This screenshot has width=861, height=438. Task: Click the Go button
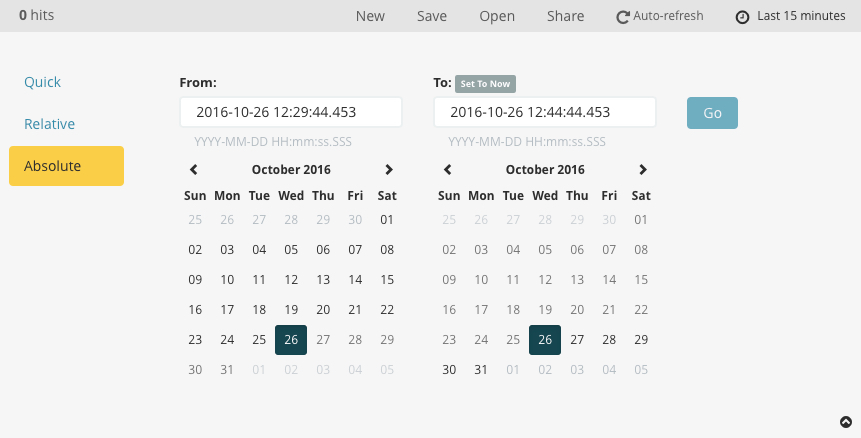point(712,113)
